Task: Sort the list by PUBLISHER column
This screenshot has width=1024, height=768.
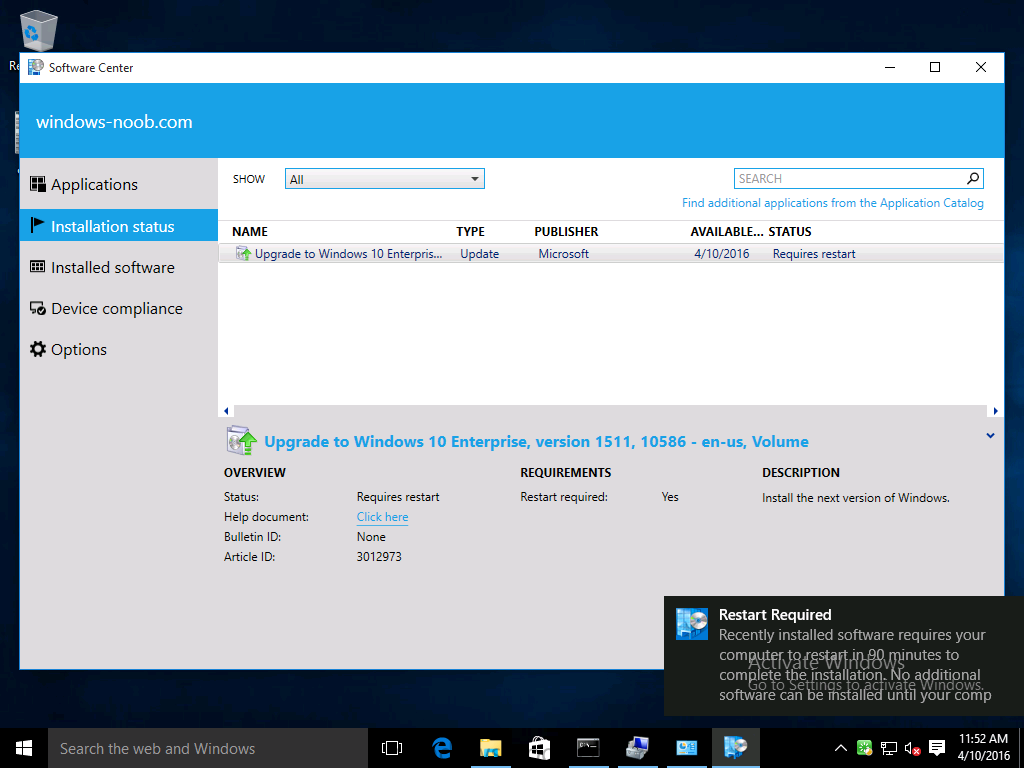Action: coord(566,232)
